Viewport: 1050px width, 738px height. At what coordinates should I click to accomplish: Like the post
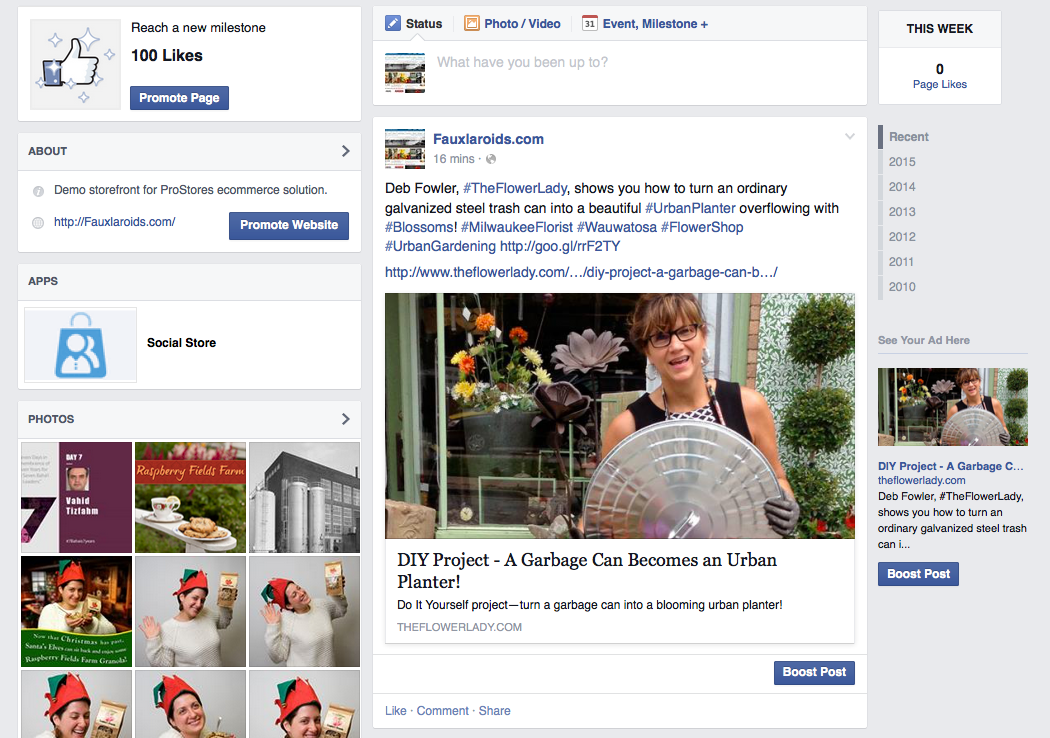[x=395, y=711]
